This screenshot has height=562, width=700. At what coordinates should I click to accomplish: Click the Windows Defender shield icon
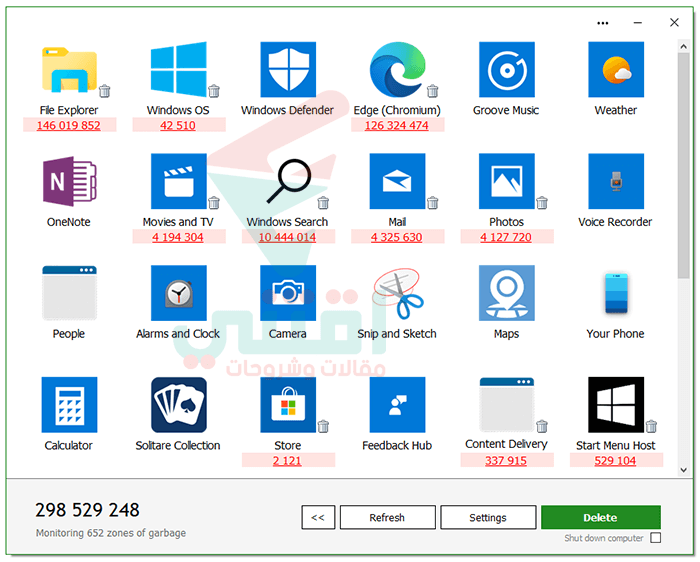tap(288, 69)
